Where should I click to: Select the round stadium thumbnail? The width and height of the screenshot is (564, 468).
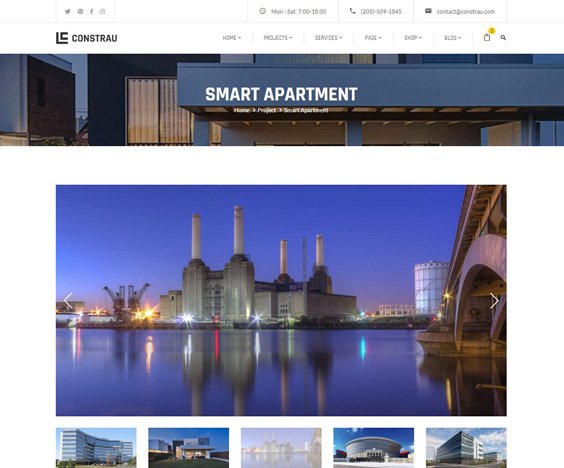(x=373, y=448)
